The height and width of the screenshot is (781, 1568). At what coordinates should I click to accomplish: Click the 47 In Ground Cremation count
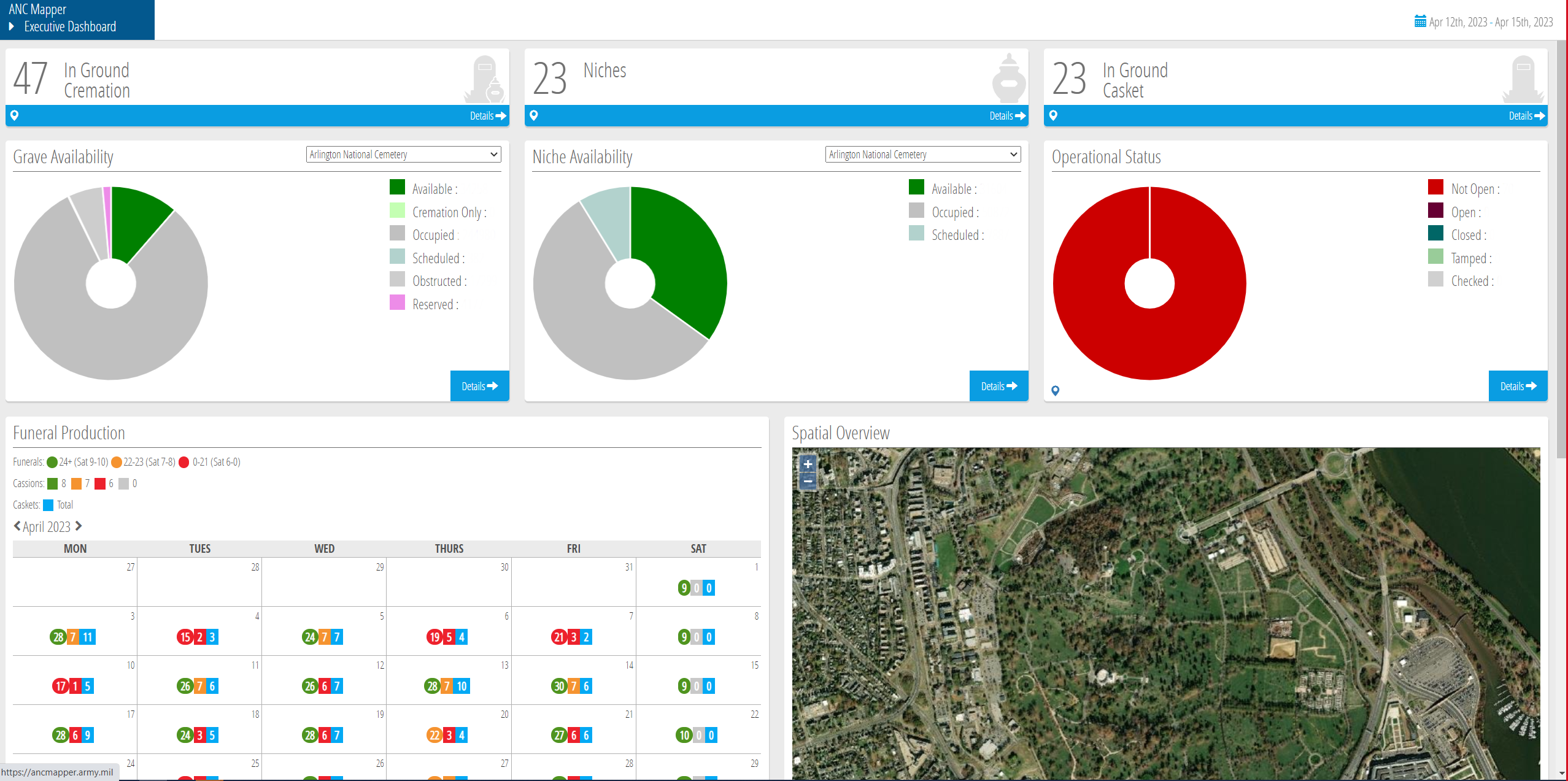[x=30, y=79]
